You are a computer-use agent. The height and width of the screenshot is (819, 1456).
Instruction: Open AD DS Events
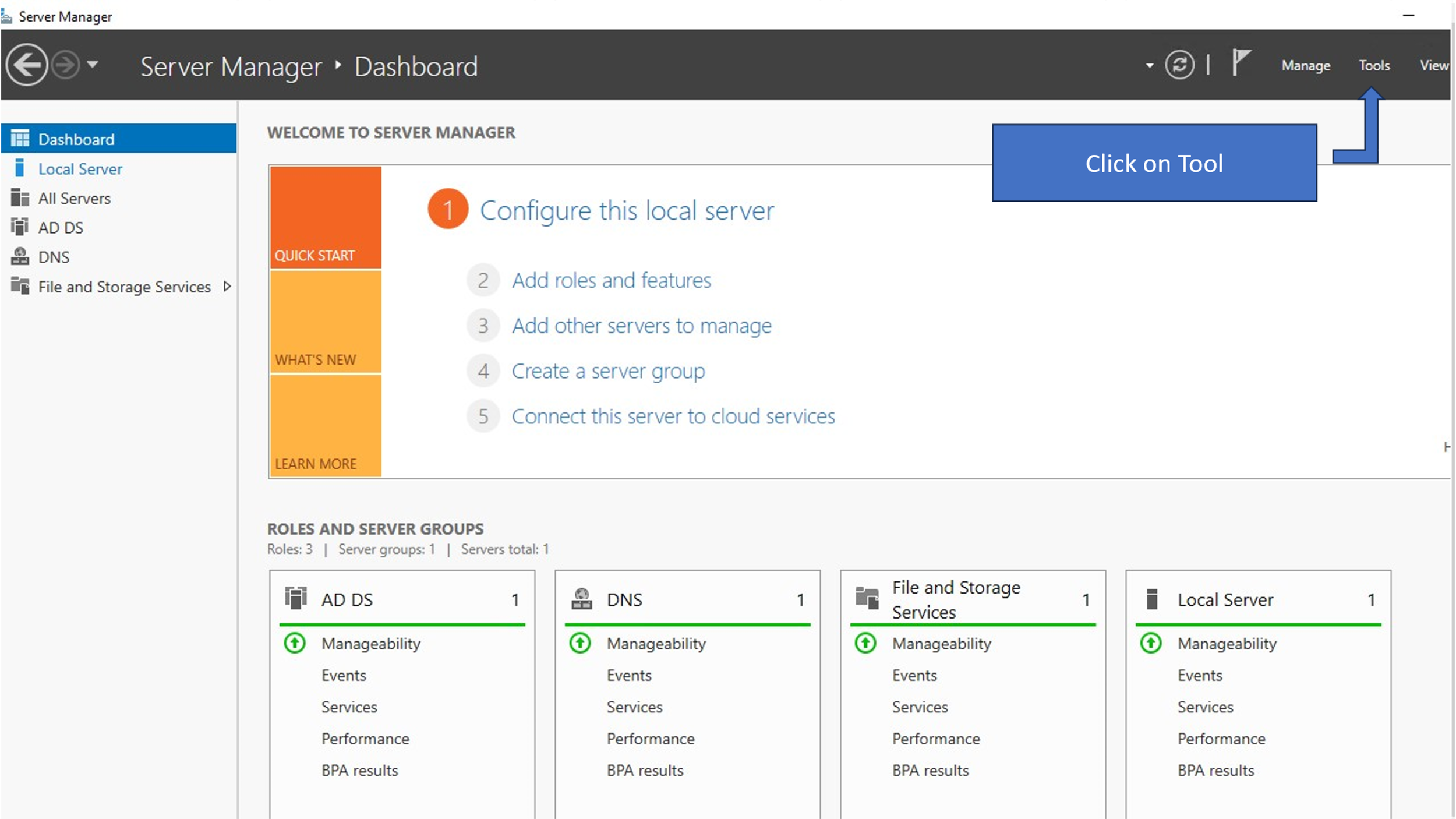344,676
